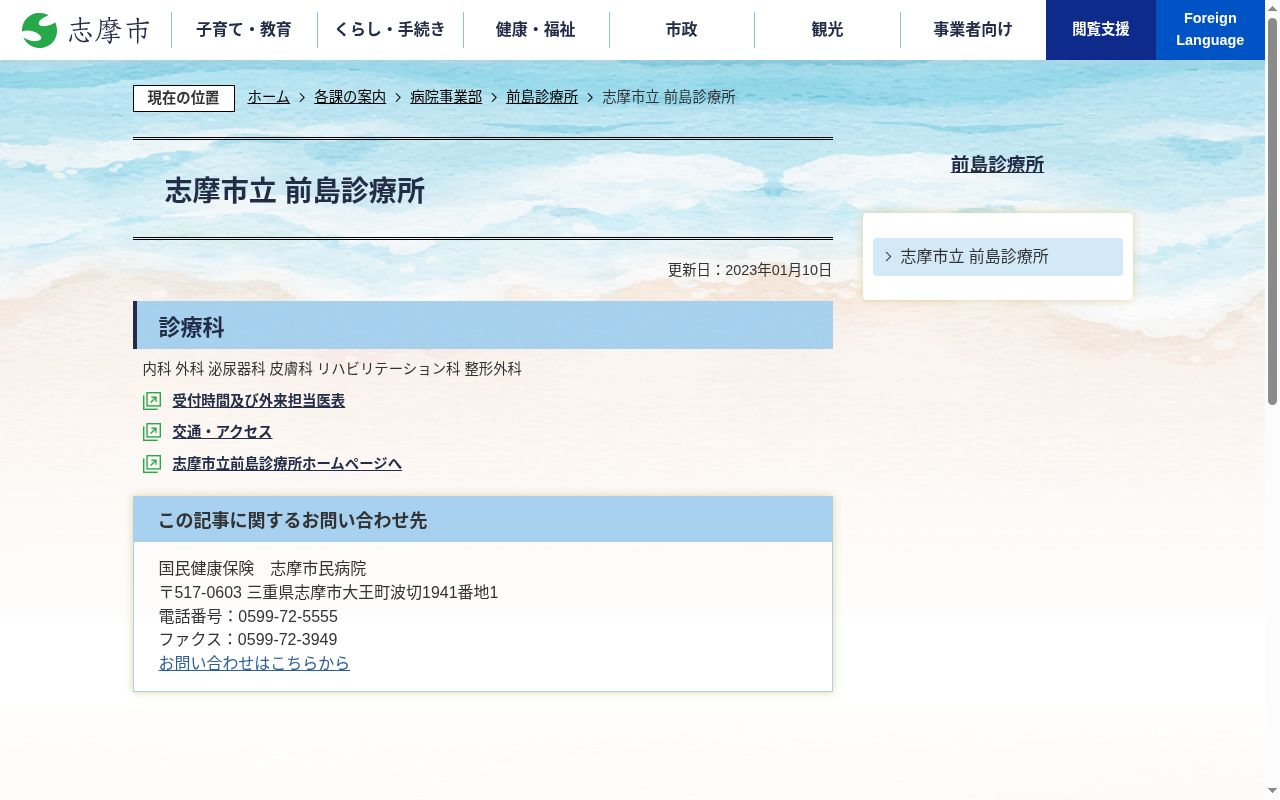Click external link icon beside 交通・アクセス
Image resolution: width=1280 pixels, height=800 pixels.
[x=152, y=432]
